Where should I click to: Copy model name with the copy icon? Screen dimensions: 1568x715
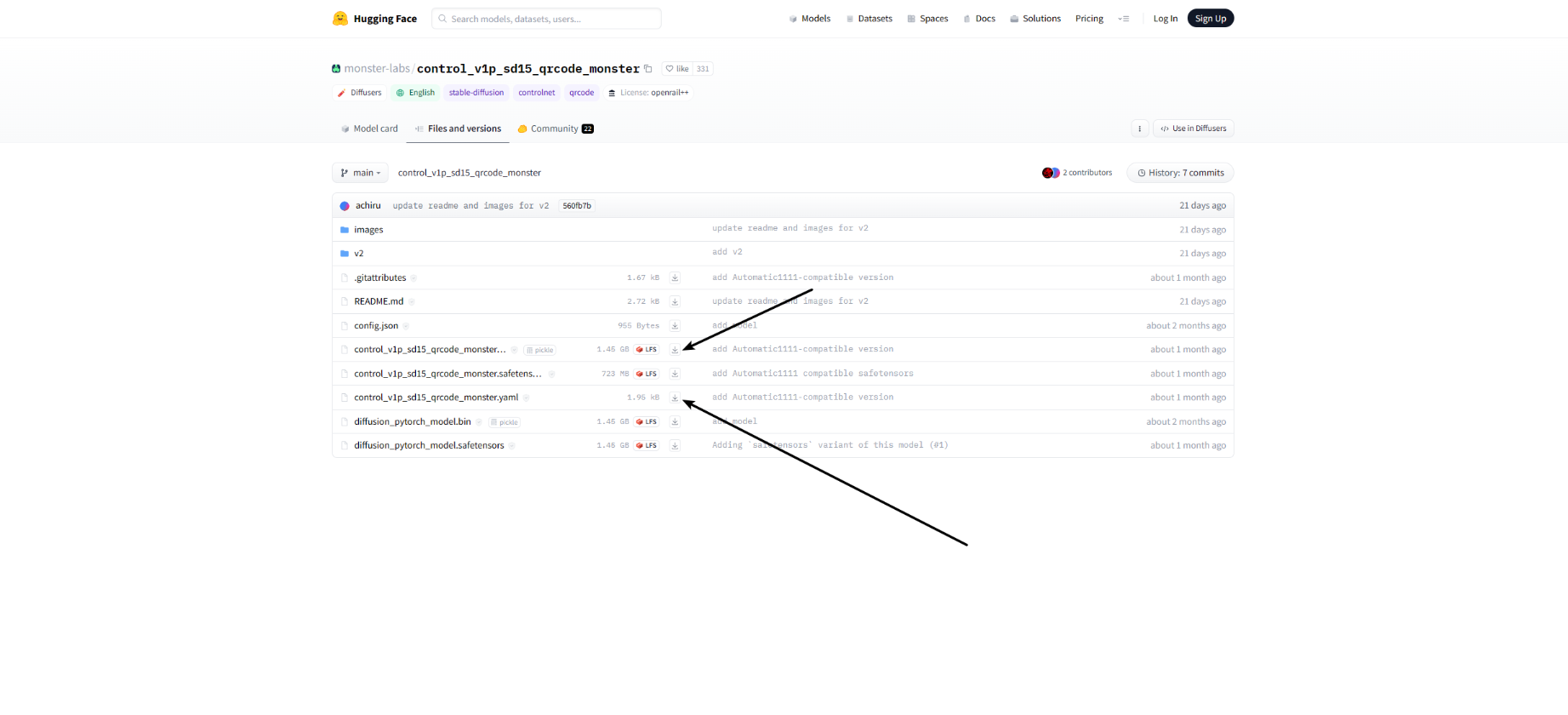point(648,69)
